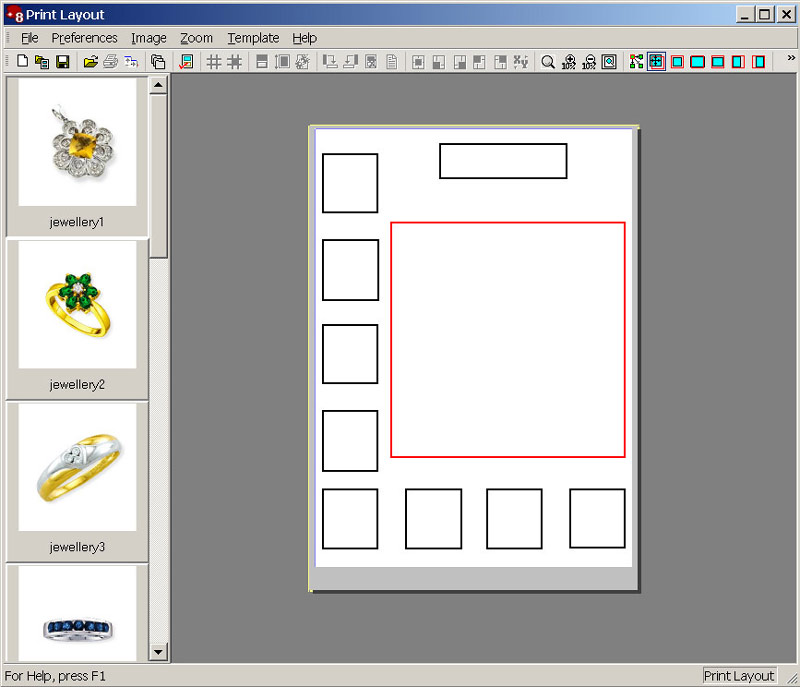Toggle the highlighted four-arrow move mode button
The height and width of the screenshot is (687, 800).
656,62
